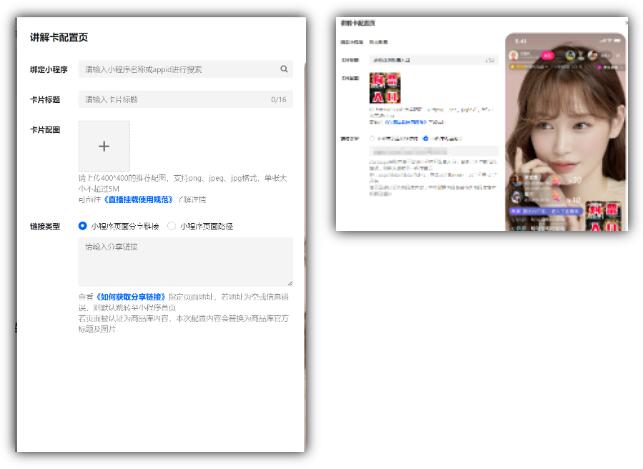Image resolution: width=643 pixels, height=469 pixels.
Task: Click the plus upload box for 卡片配图
Action: [x=104, y=146]
